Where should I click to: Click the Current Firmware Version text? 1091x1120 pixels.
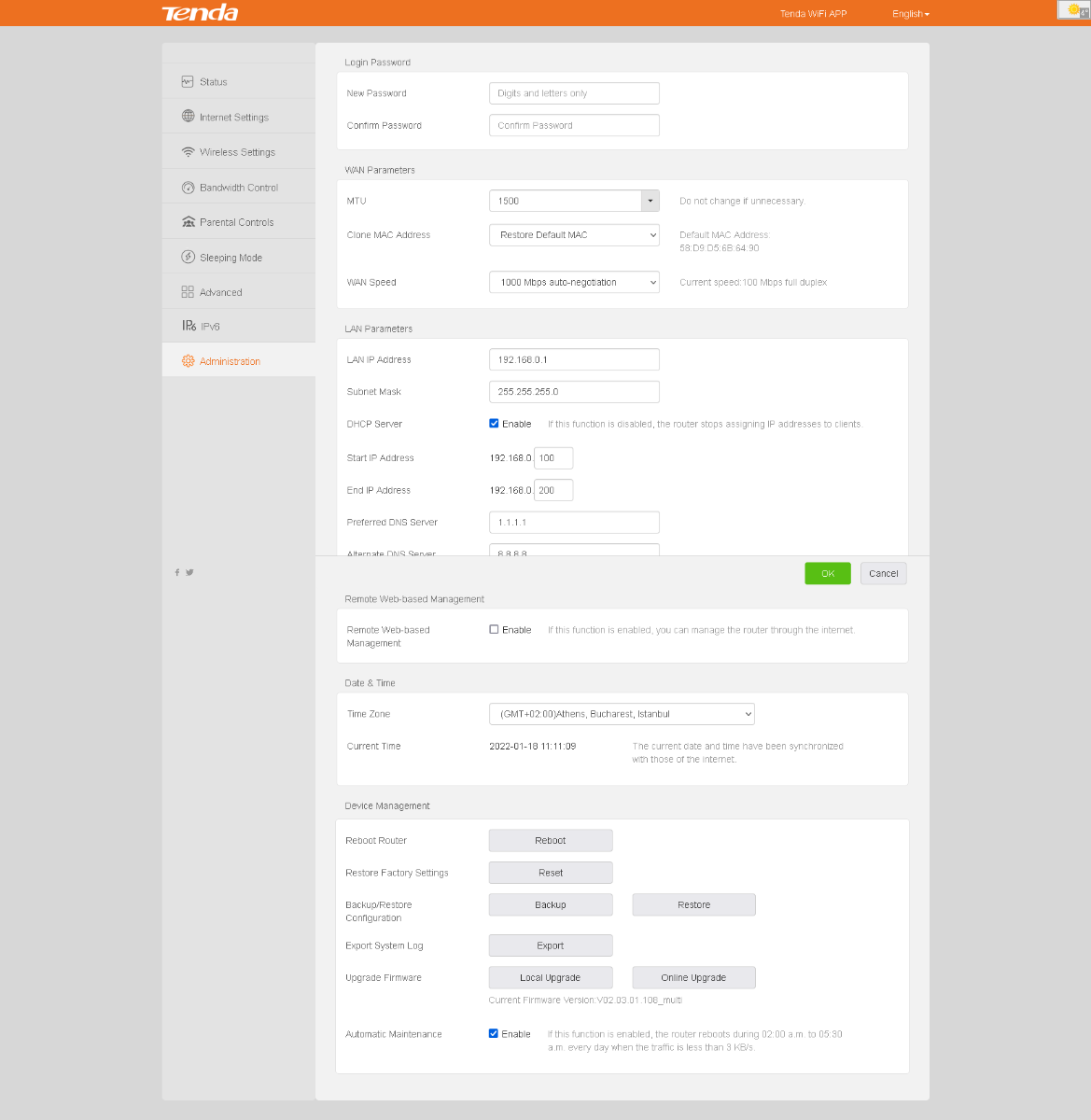click(585, 1000)
